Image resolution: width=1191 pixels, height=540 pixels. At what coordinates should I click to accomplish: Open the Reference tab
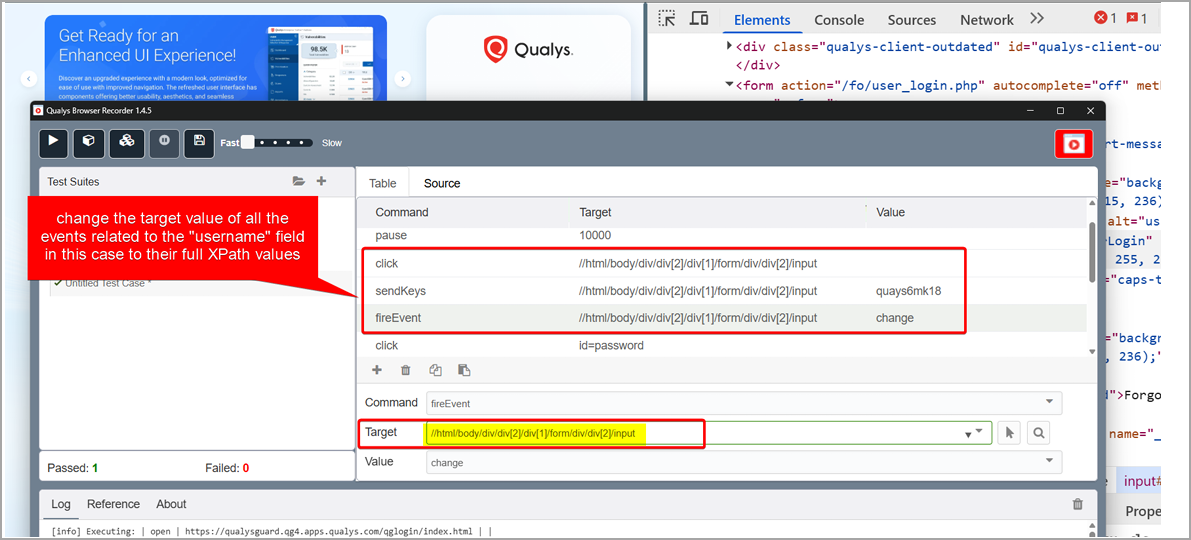point(113,504)
